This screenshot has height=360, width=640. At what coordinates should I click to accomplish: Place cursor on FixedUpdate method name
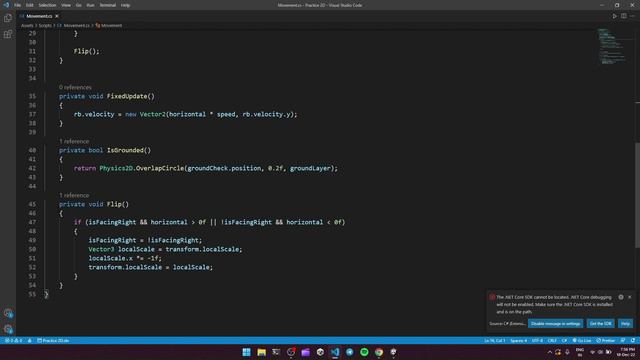tap(127, 96)
